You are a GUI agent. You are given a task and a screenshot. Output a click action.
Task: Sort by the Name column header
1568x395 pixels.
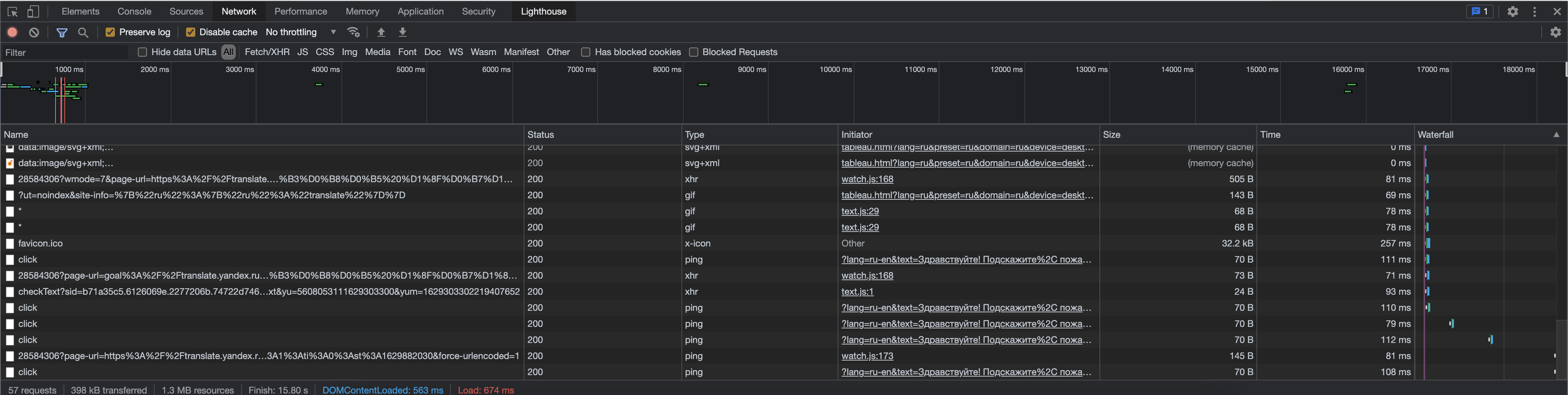pos(262,134)
